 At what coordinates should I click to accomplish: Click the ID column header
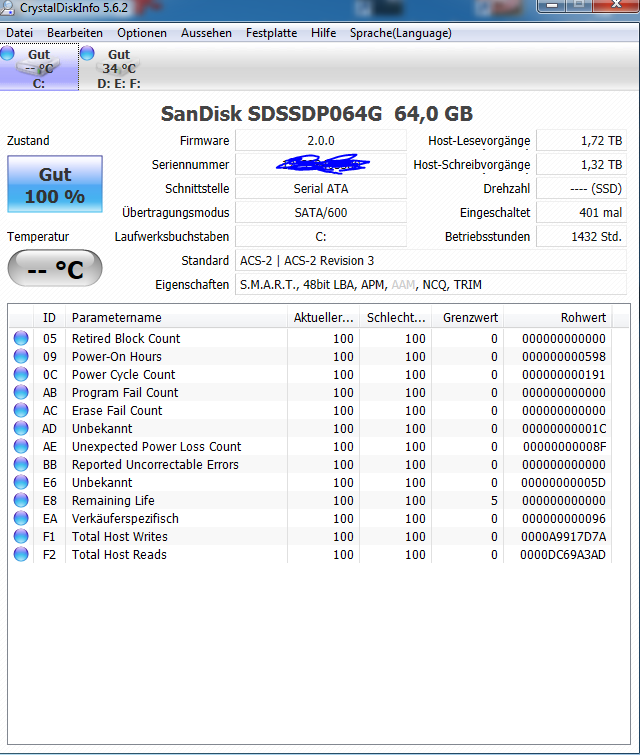(x=50, y=318)
